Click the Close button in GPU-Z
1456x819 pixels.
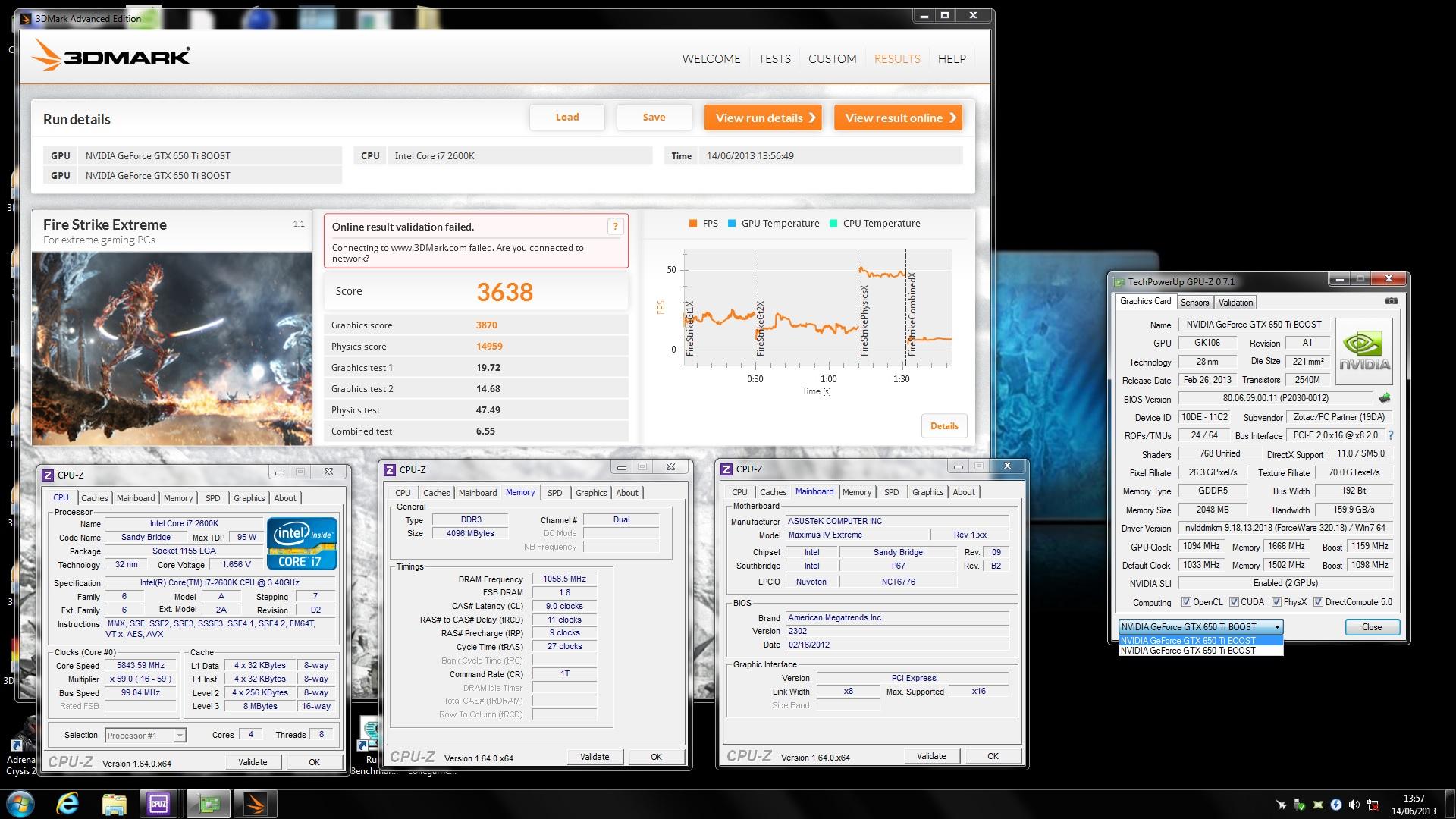click(x=1372, y=627)
